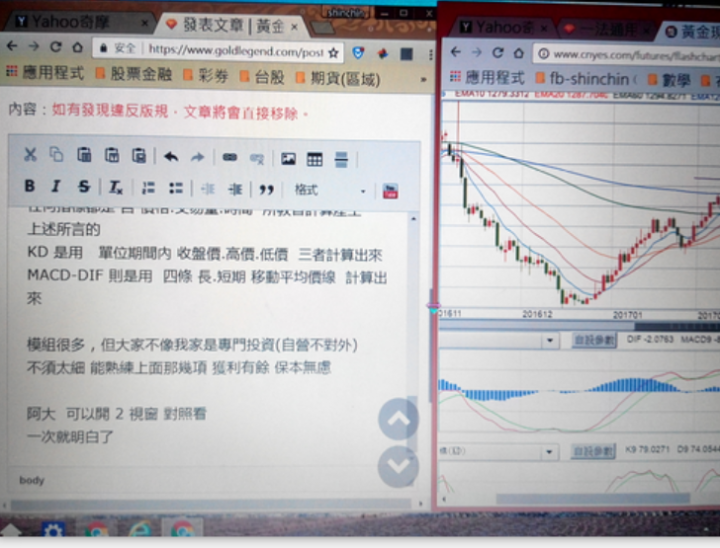The height and width of the screenshot is (548, 720).
Task: Reload the cnyes chart page
Action: pos(498,53)
